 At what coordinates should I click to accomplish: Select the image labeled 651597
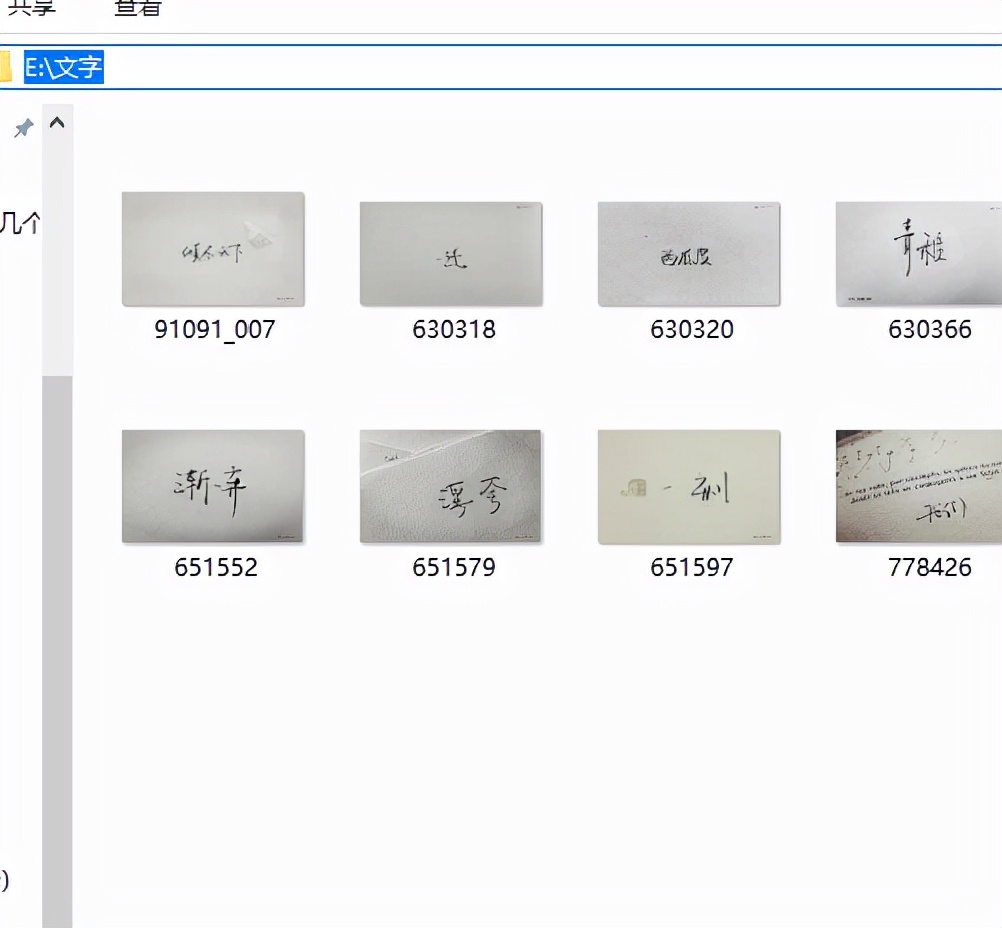click(688, 486)
